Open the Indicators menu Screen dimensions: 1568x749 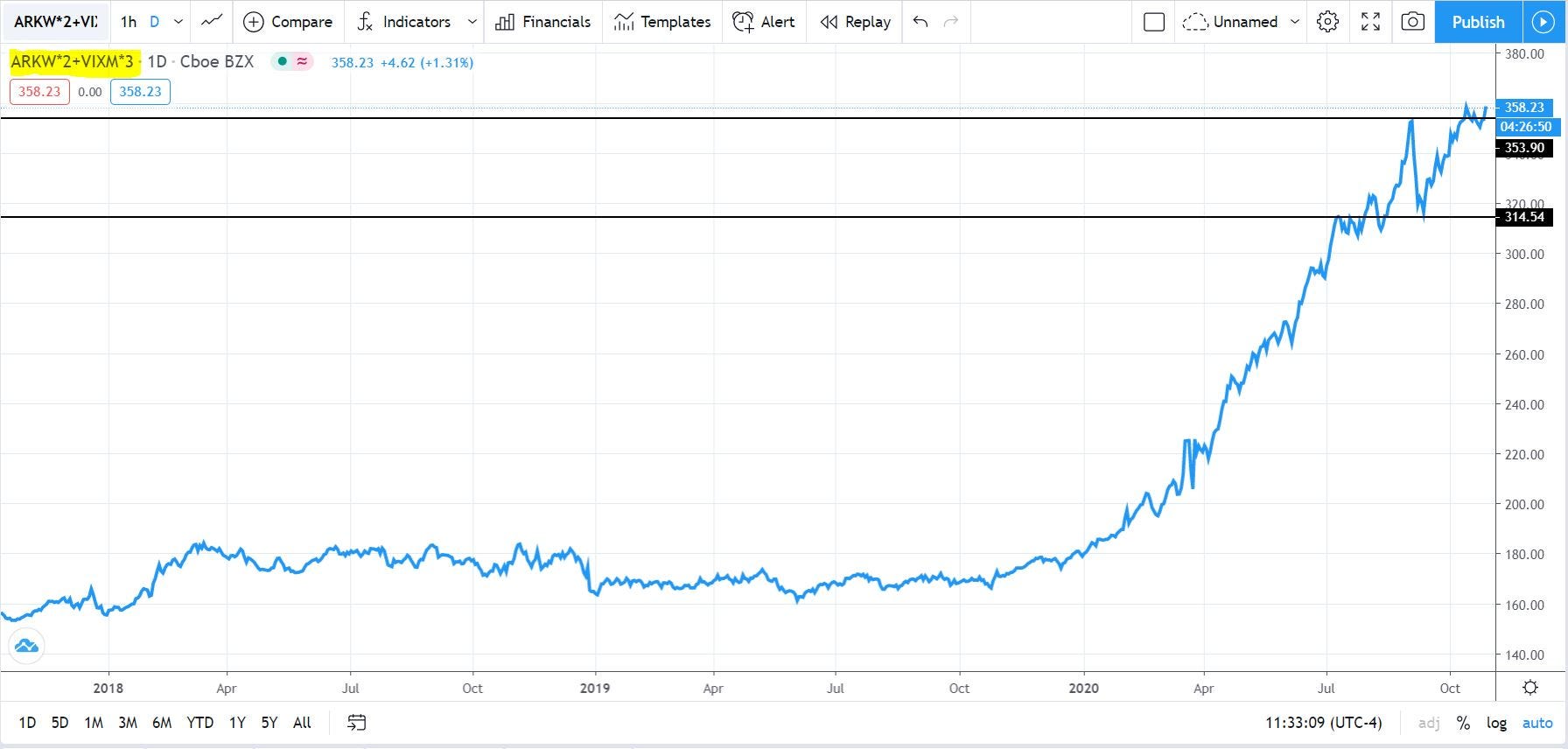pyautogui.click(x=404, y=22)
